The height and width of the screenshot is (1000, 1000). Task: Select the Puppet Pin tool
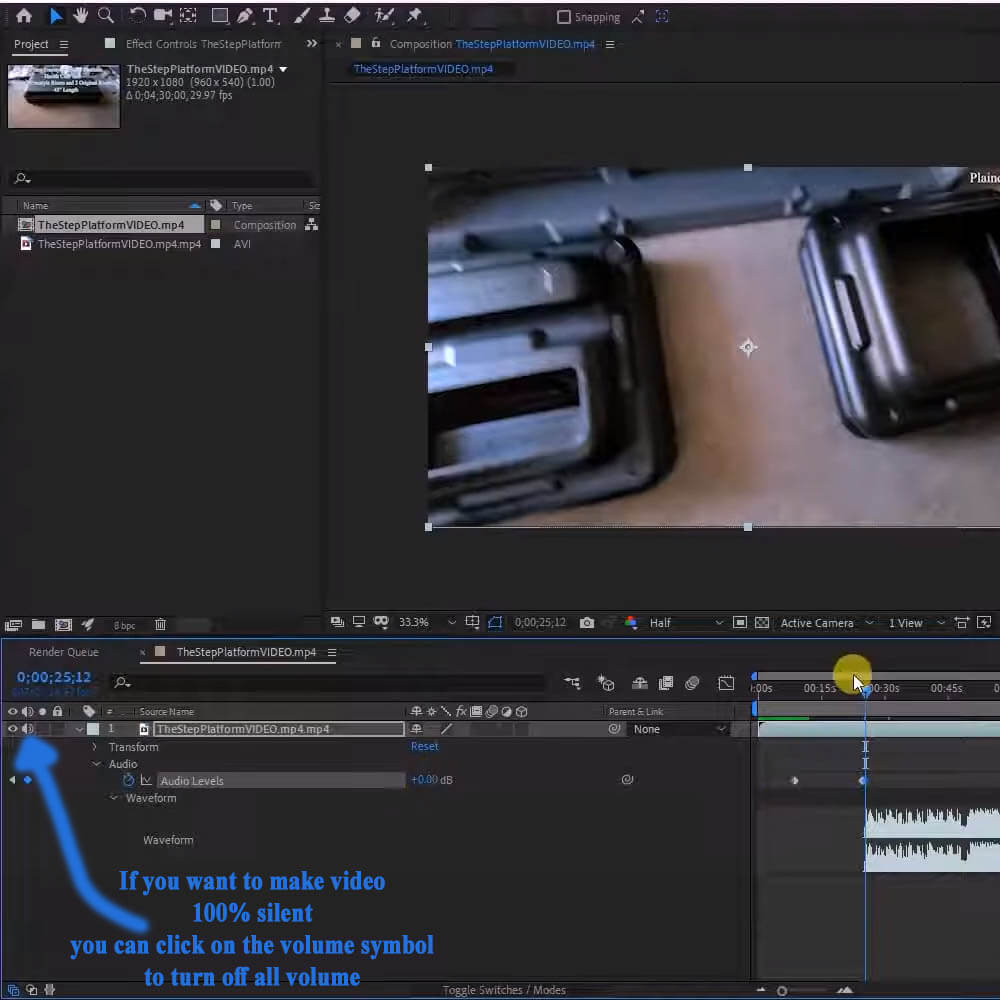[x=413, y=15]
